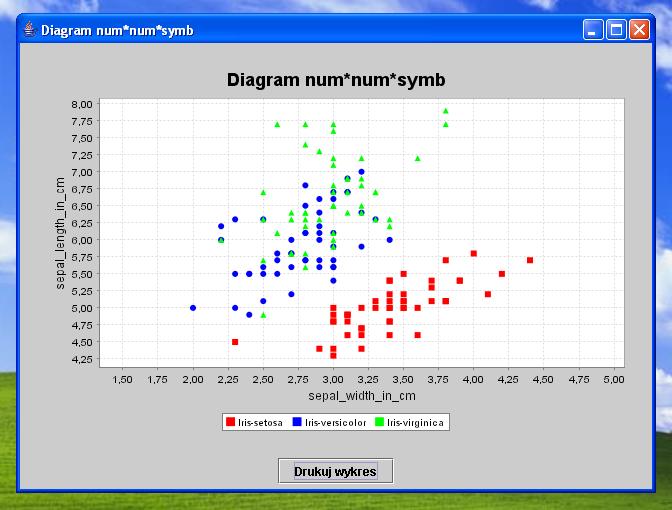Click the Iris-virginica legend label
This screenshot has width=672, height=510.
(415, 423)
